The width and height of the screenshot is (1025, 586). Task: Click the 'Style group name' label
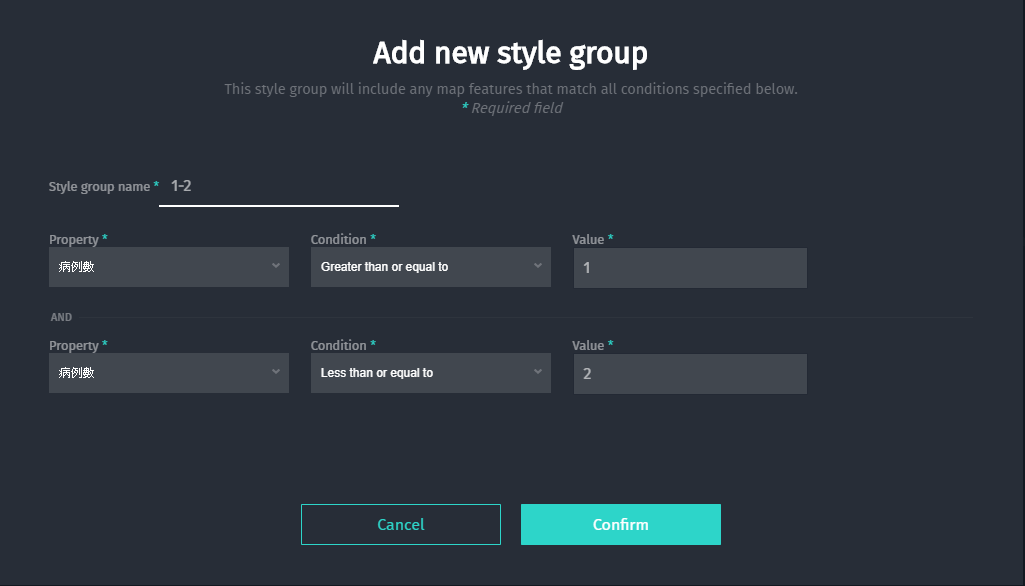[x=99, y=186]
